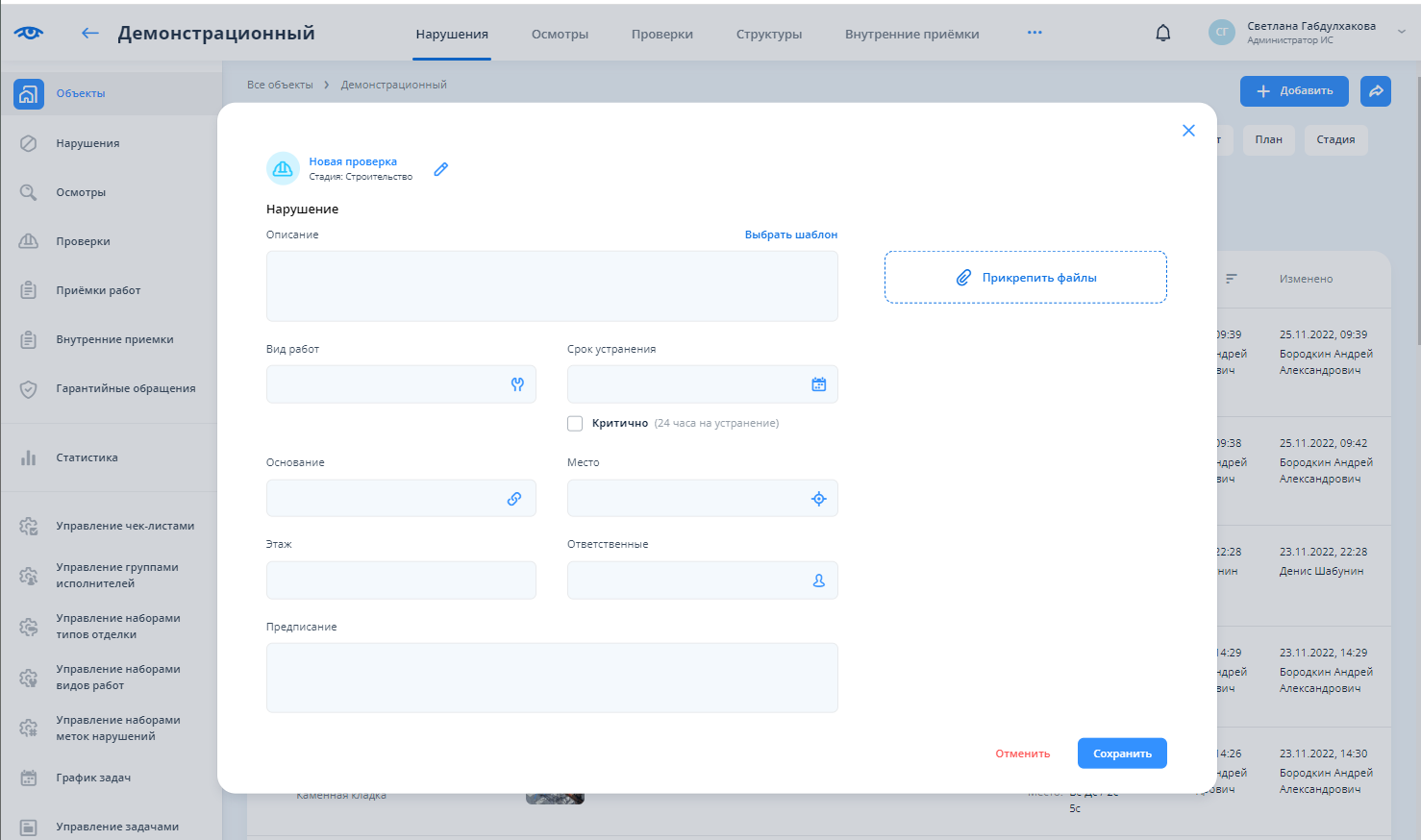This screenshot has height=840, width=1421.
Task: Click the Описание text area
Action: (552, 286)
